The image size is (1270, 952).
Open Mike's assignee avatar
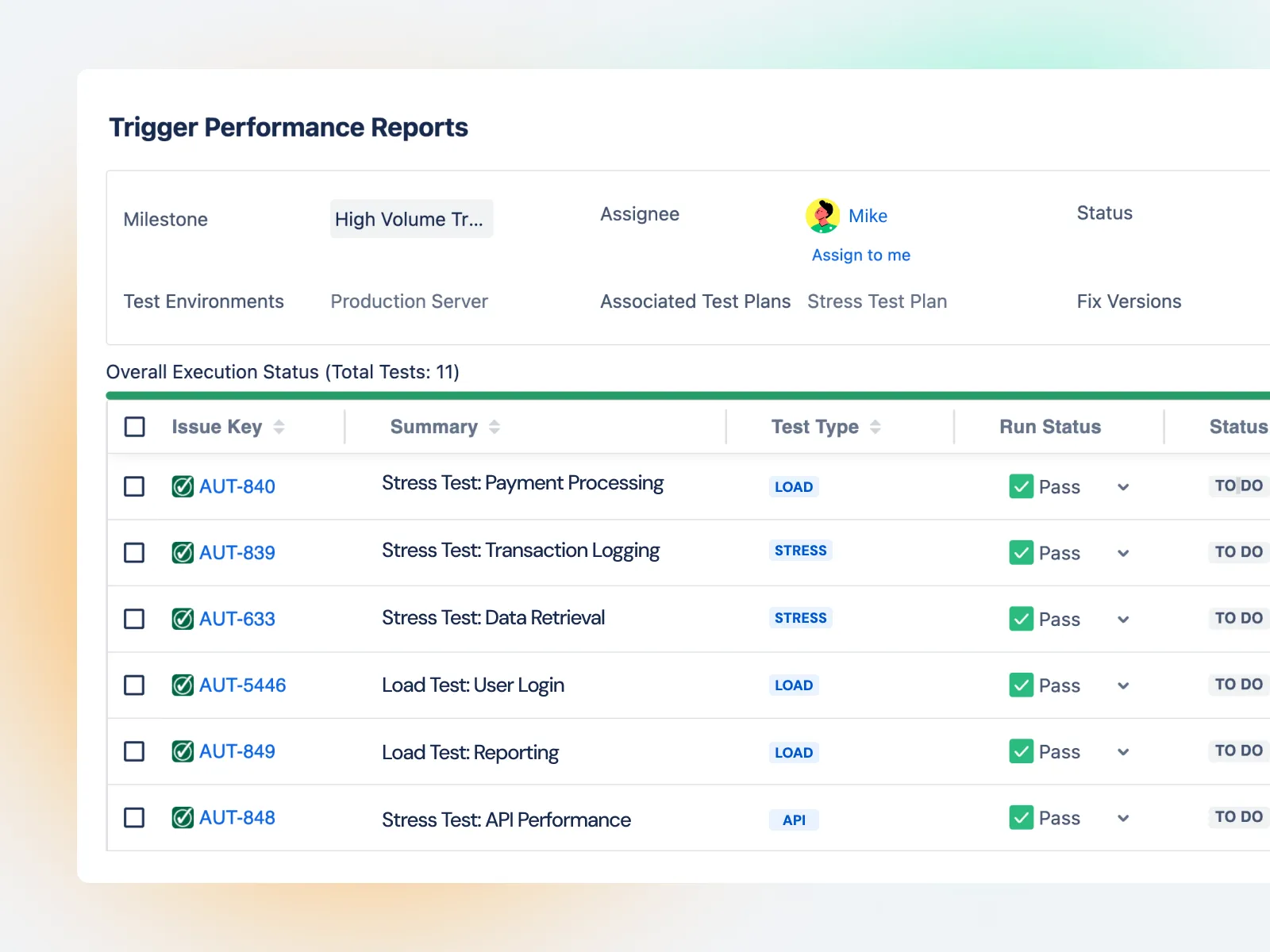(822, 216)
